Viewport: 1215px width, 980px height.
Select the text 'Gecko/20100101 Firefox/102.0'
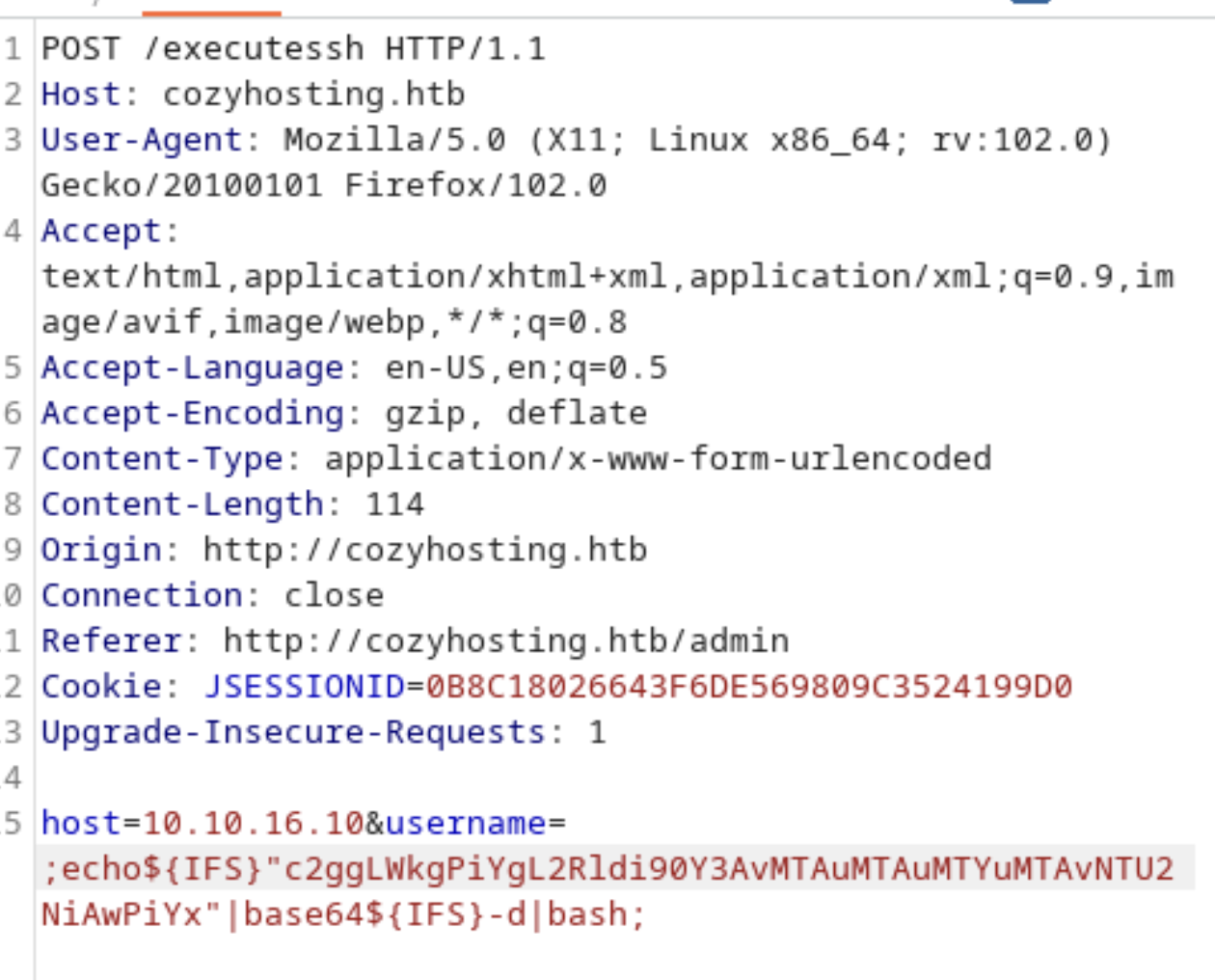click(x=324, y=185)
